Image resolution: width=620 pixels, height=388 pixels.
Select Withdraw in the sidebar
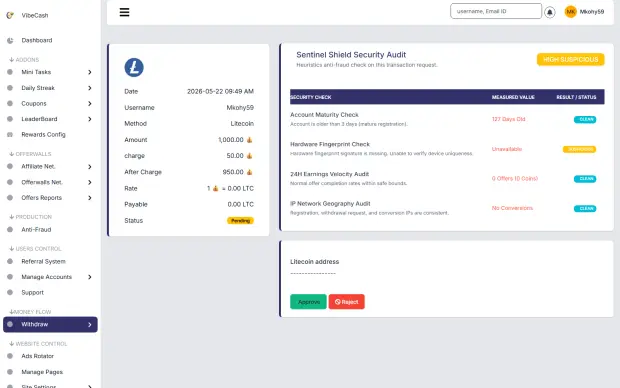pyautogui.click(x=50, y=324)
